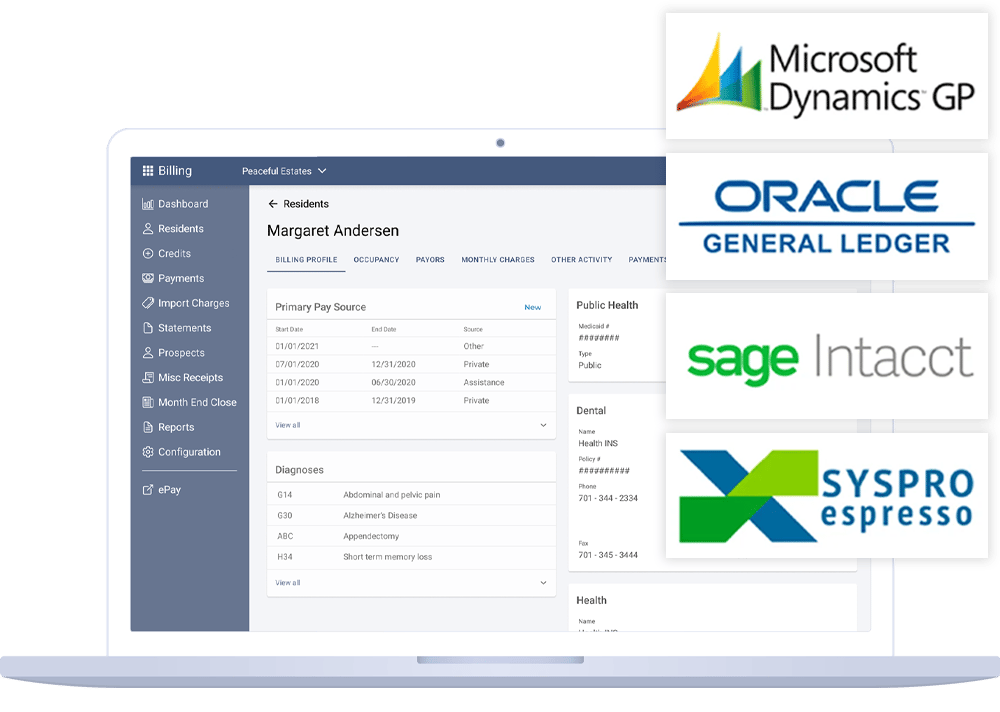Open Month End Close in the sidebar
Screen dimensions: 1000x712
click(x=198, y=403)
